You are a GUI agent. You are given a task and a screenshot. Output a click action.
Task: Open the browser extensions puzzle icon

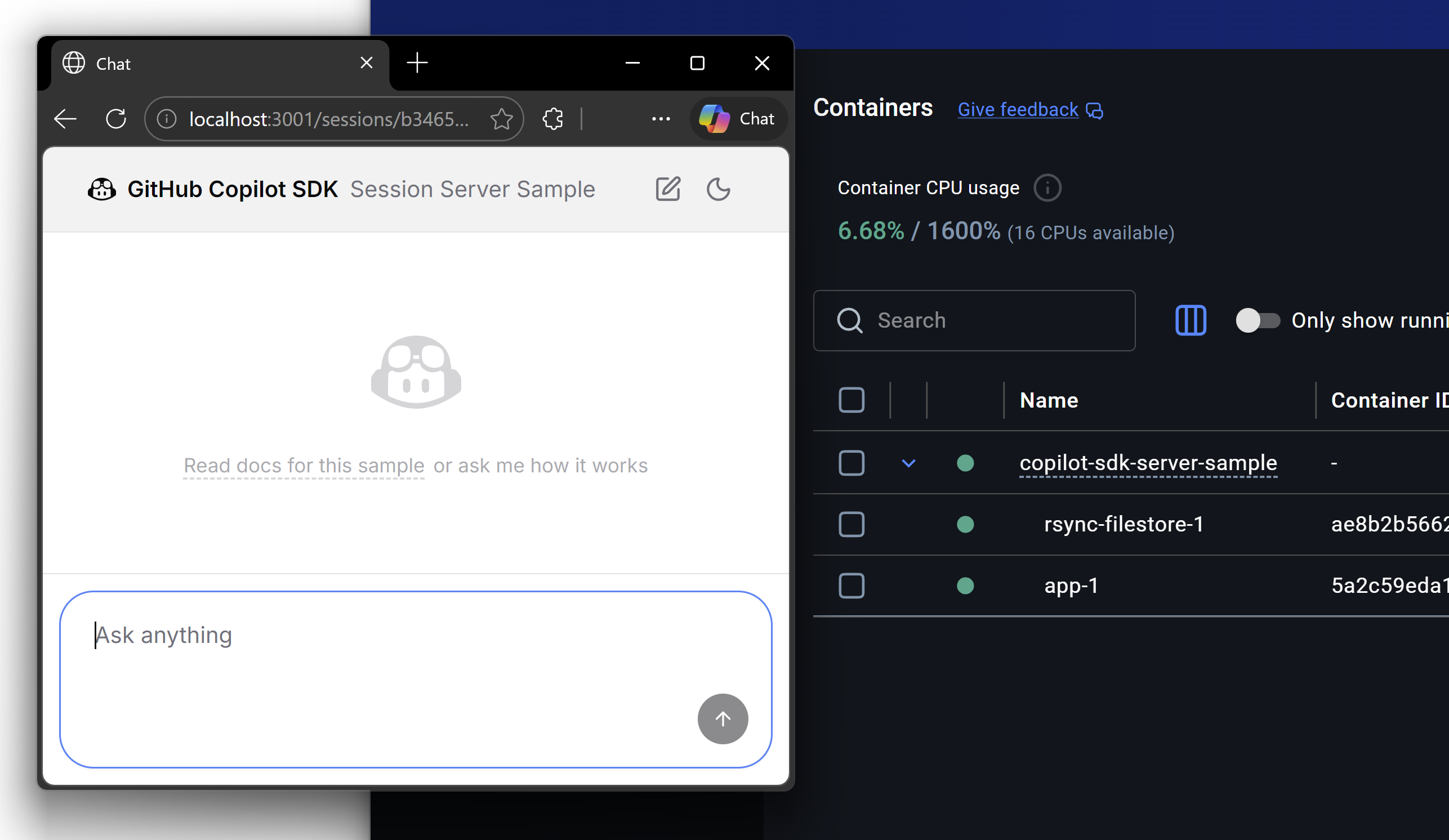point(552,119)
